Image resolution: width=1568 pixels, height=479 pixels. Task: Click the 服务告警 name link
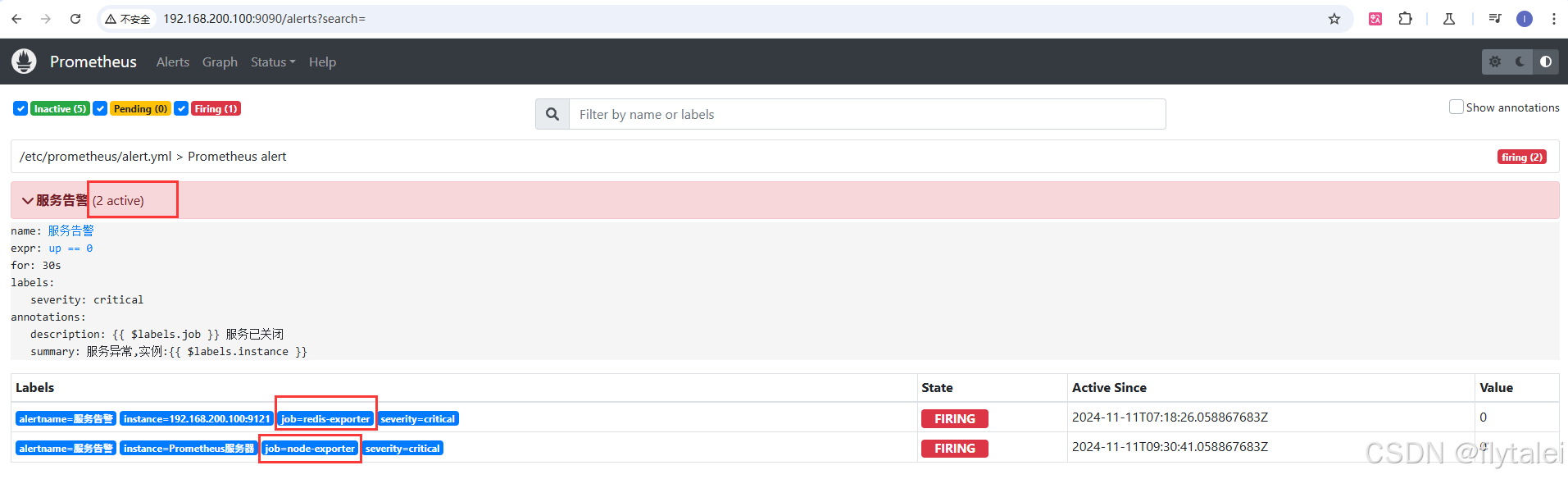click(70, 230)
